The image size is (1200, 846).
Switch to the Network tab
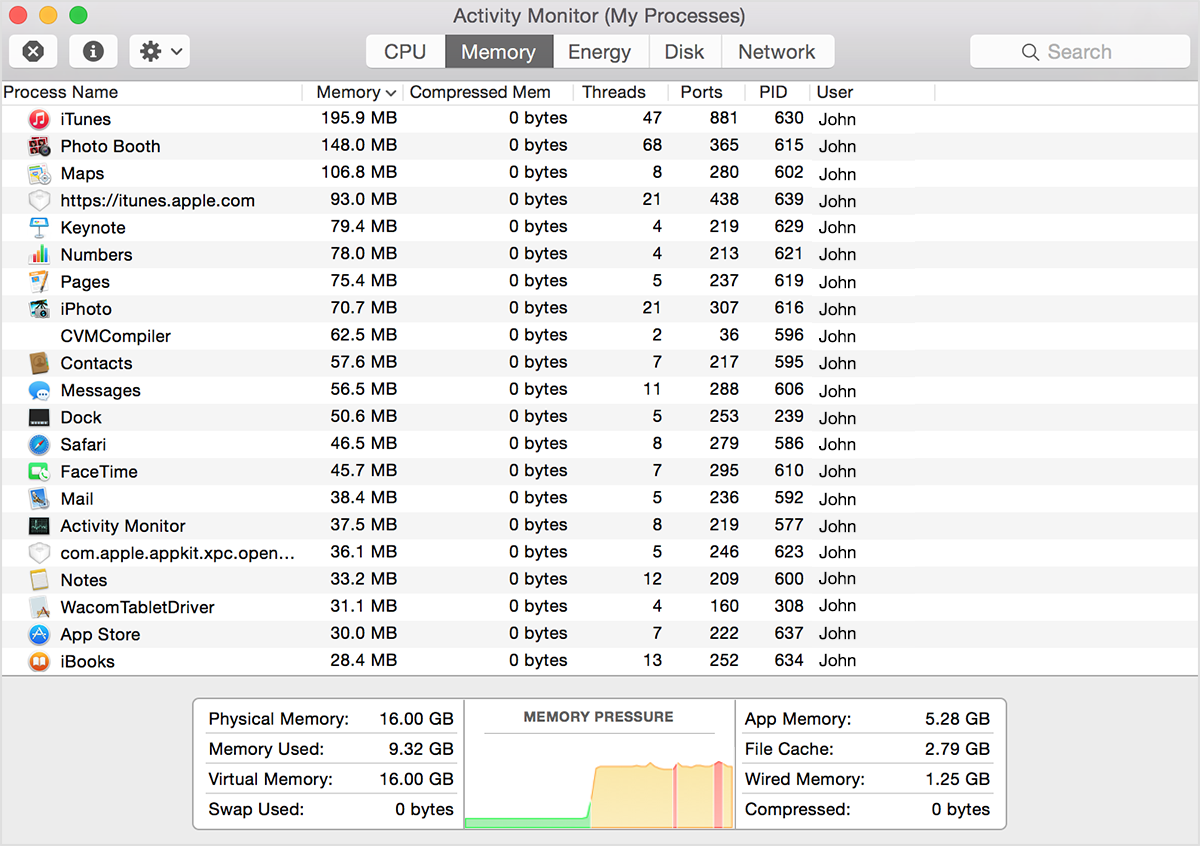tap(778, 51)
